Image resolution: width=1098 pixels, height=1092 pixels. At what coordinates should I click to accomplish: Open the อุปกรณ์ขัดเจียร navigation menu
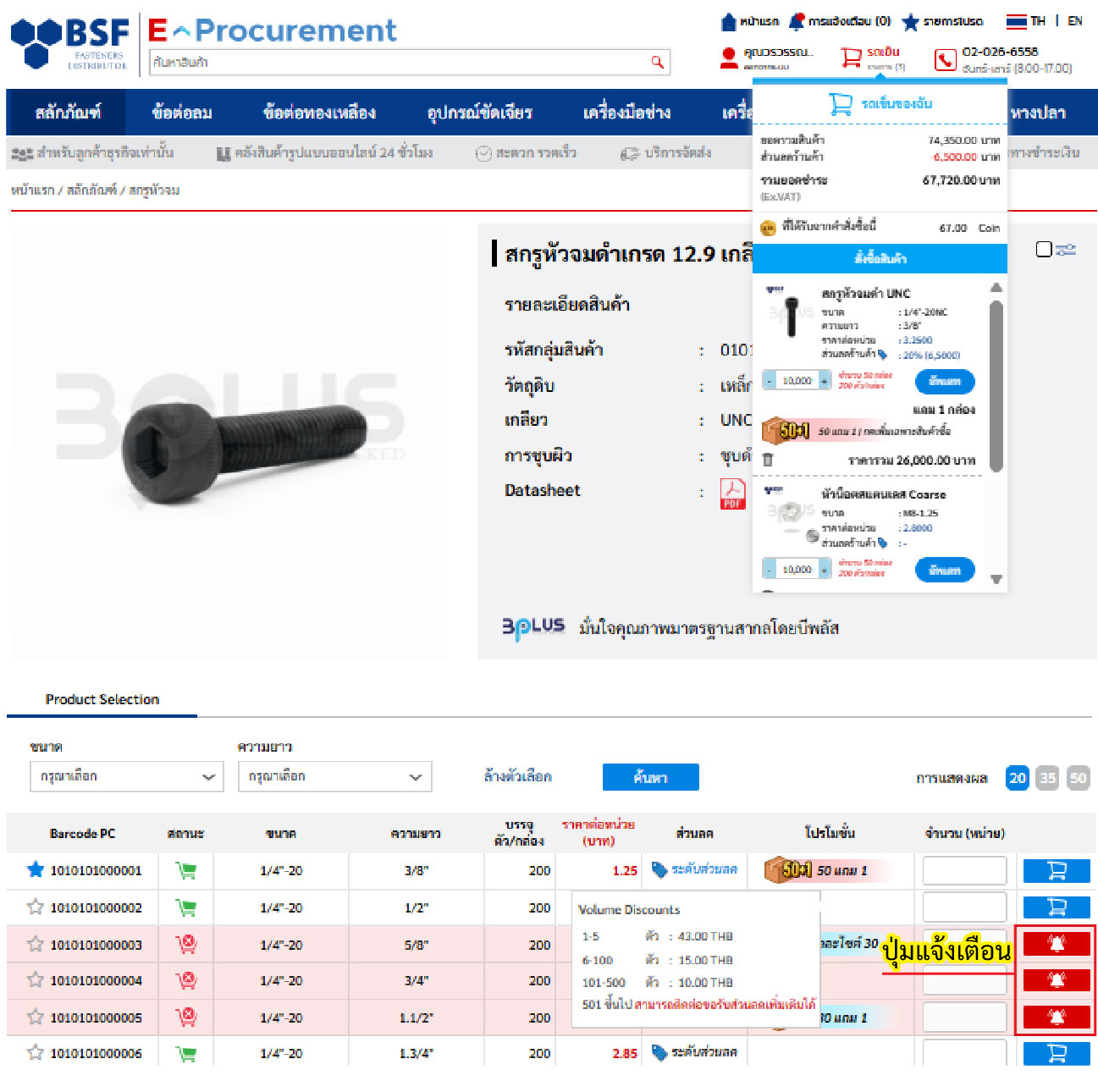[x=480, y=113]
